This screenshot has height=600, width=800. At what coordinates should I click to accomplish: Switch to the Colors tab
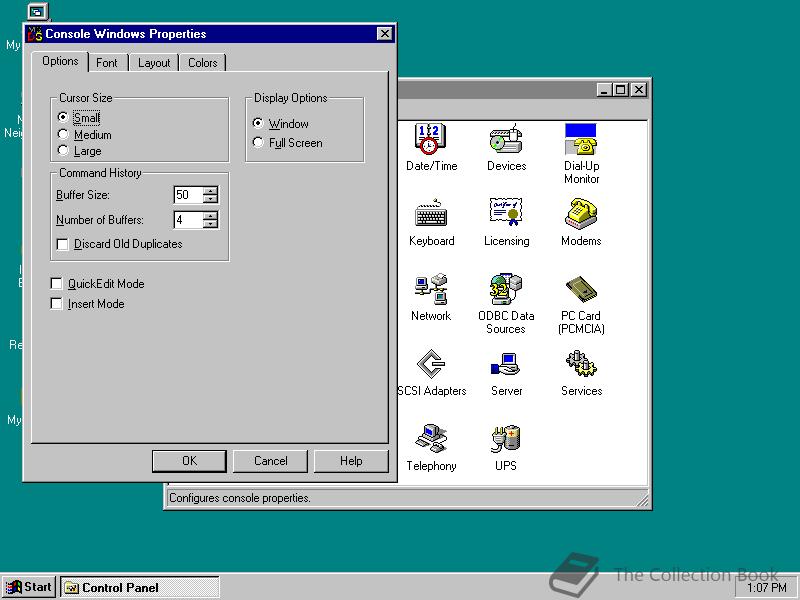[203, 63]
